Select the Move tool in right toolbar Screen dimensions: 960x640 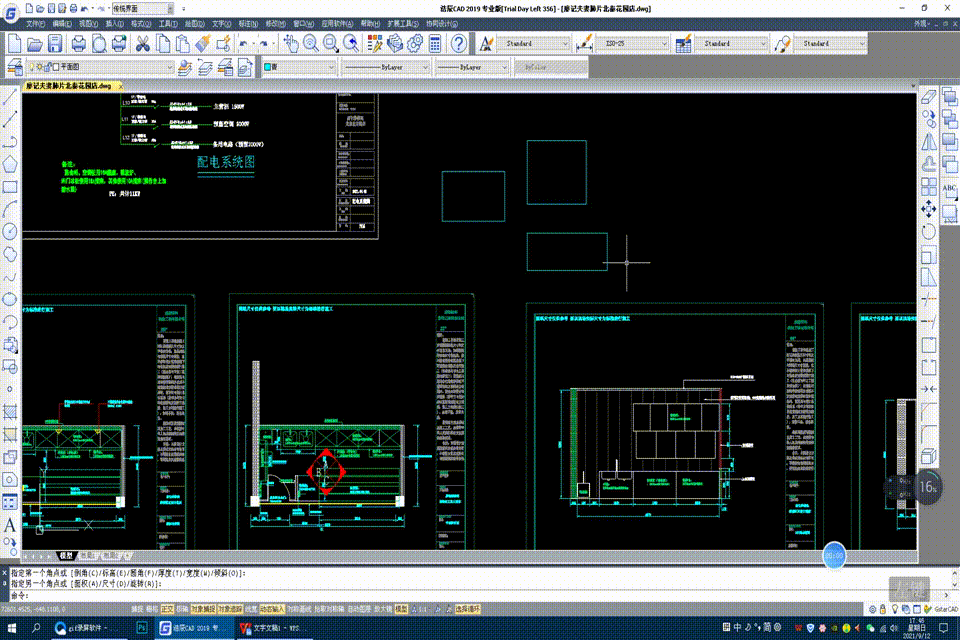(928, 210)
